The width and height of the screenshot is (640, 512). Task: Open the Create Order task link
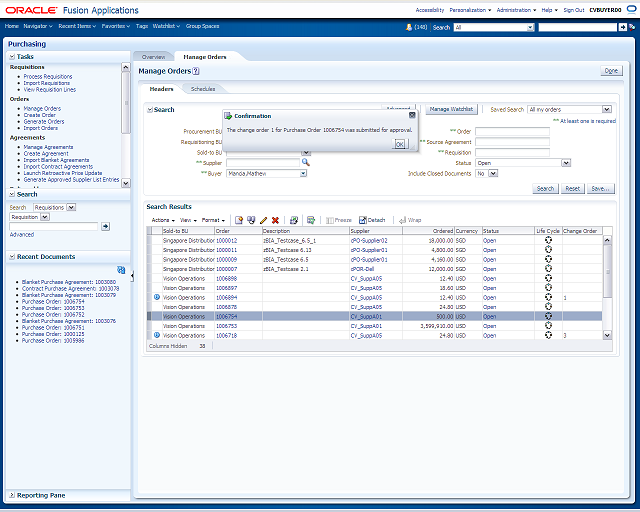[40, 115]
